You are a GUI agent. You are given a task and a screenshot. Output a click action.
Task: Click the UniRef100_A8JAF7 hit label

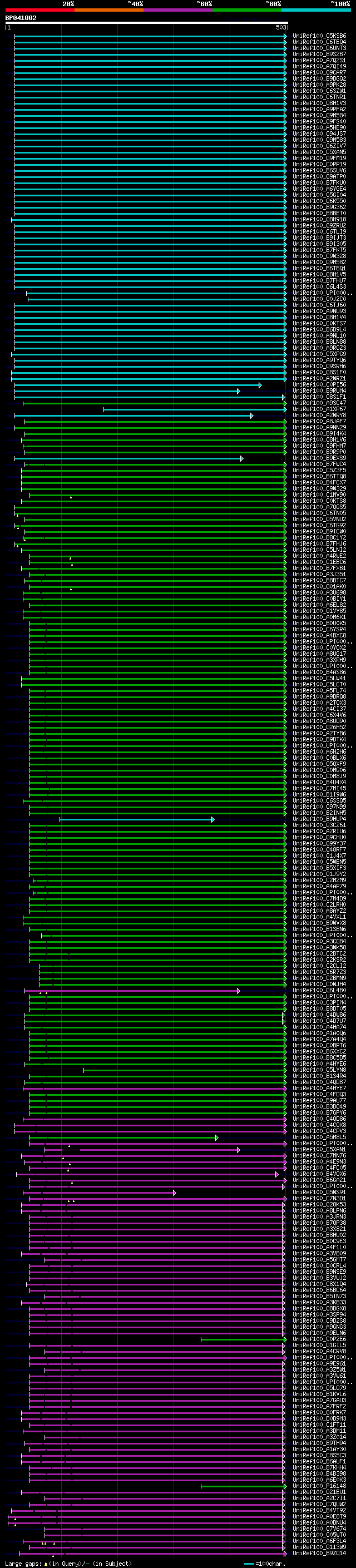319,421
